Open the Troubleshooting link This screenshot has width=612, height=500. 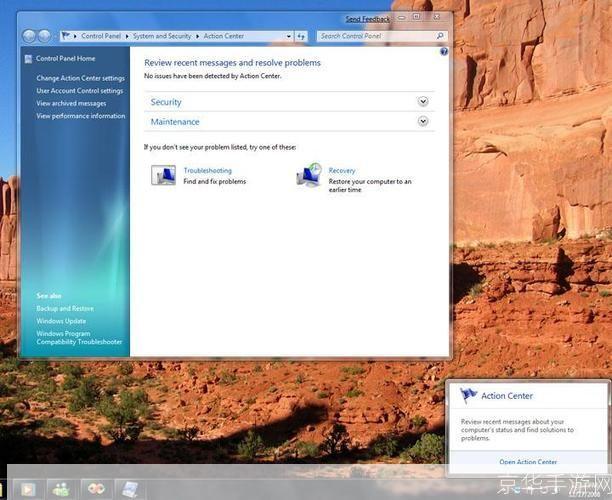point(208,171)
